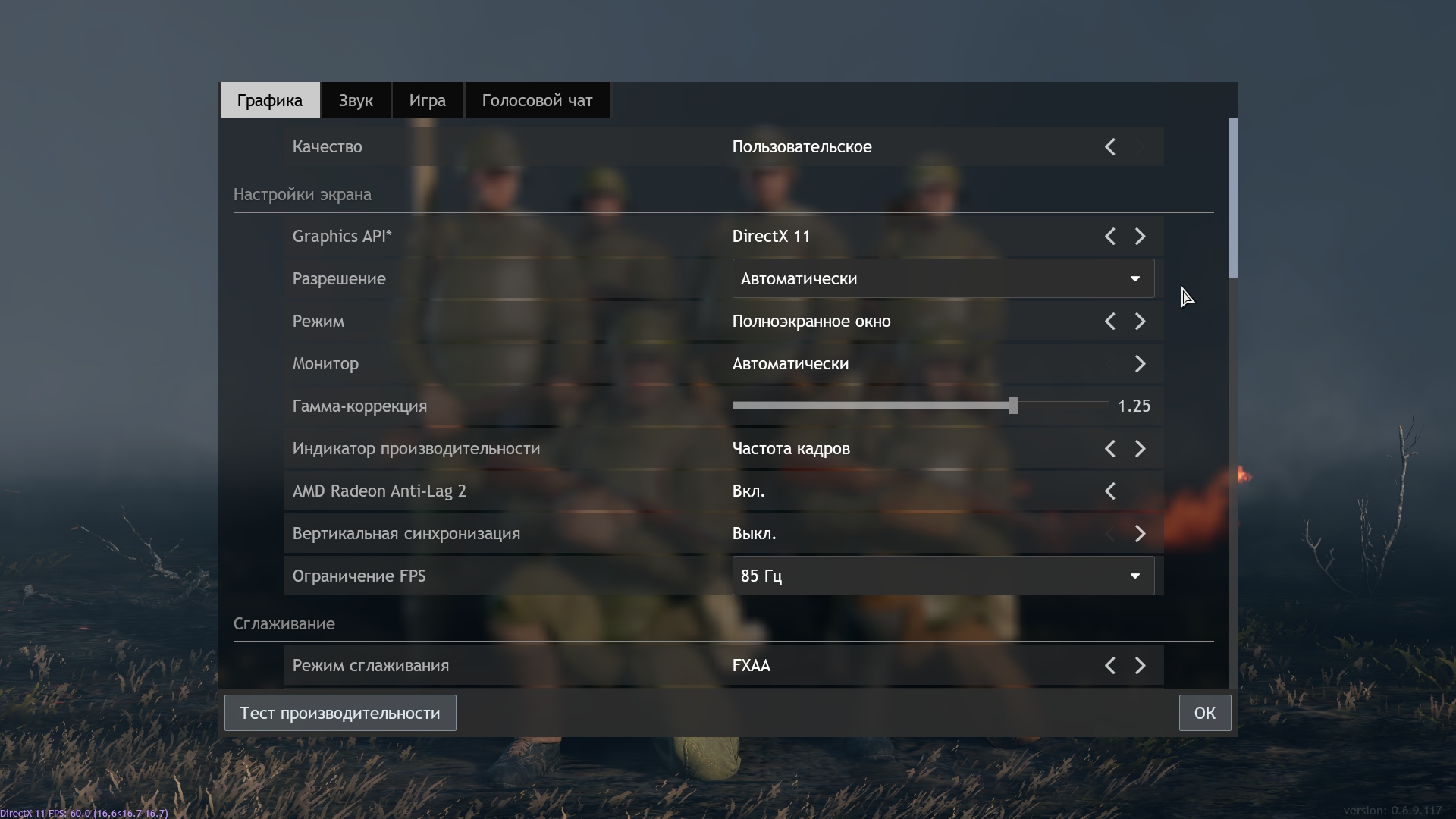This screenshot has width=1456, height=819.
Task: Switch FXAA to next anti-aliasing mode
Action: point(1140,666)
